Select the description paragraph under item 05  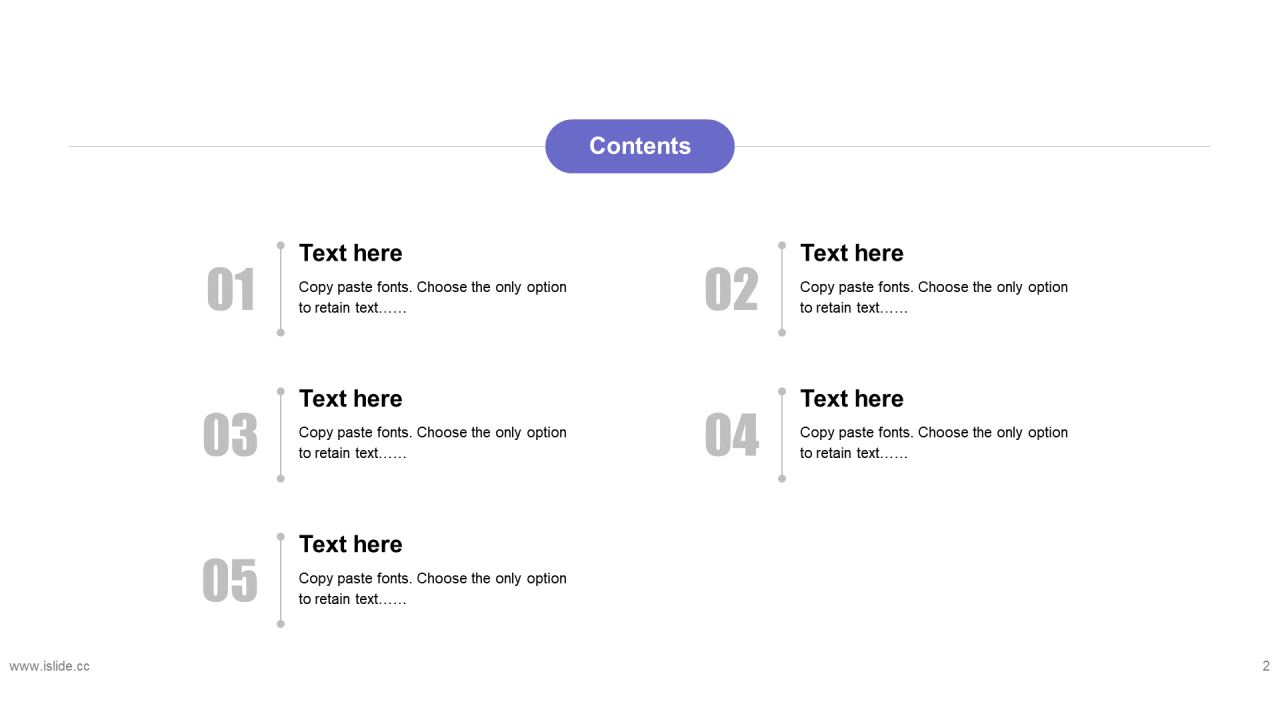tap(433, 589)
